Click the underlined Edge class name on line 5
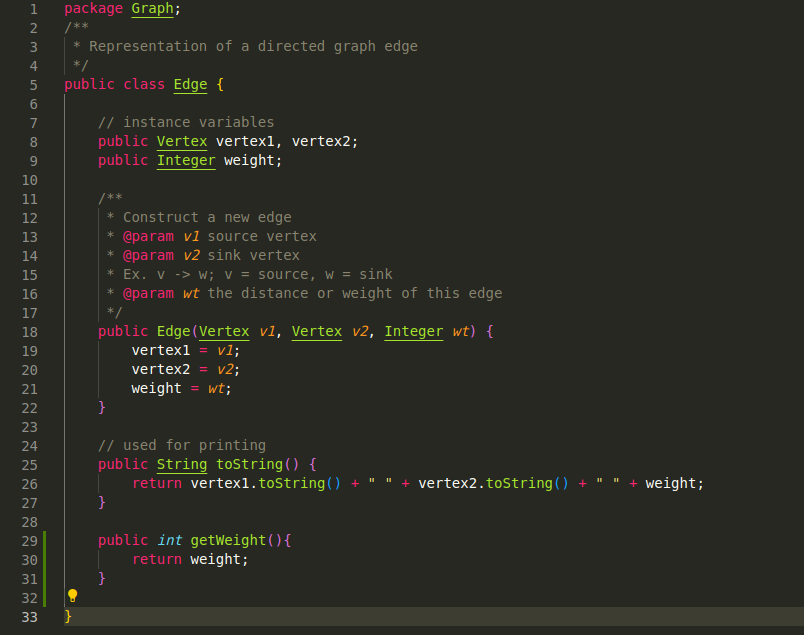Screen dimensions: 804x635 pyautogui.click(x=190, y=84)
